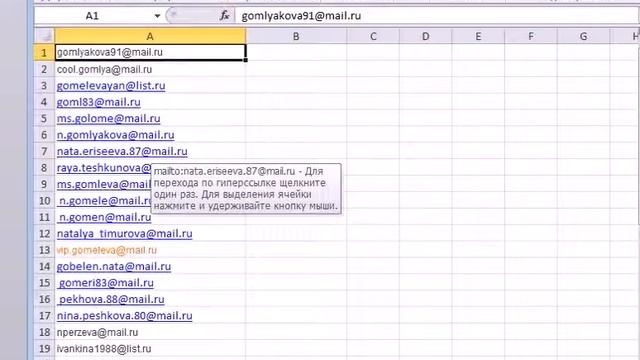Click the Name Box showing A1
The height and width of the screenshot is (360, 640).
tap(92, 16)
